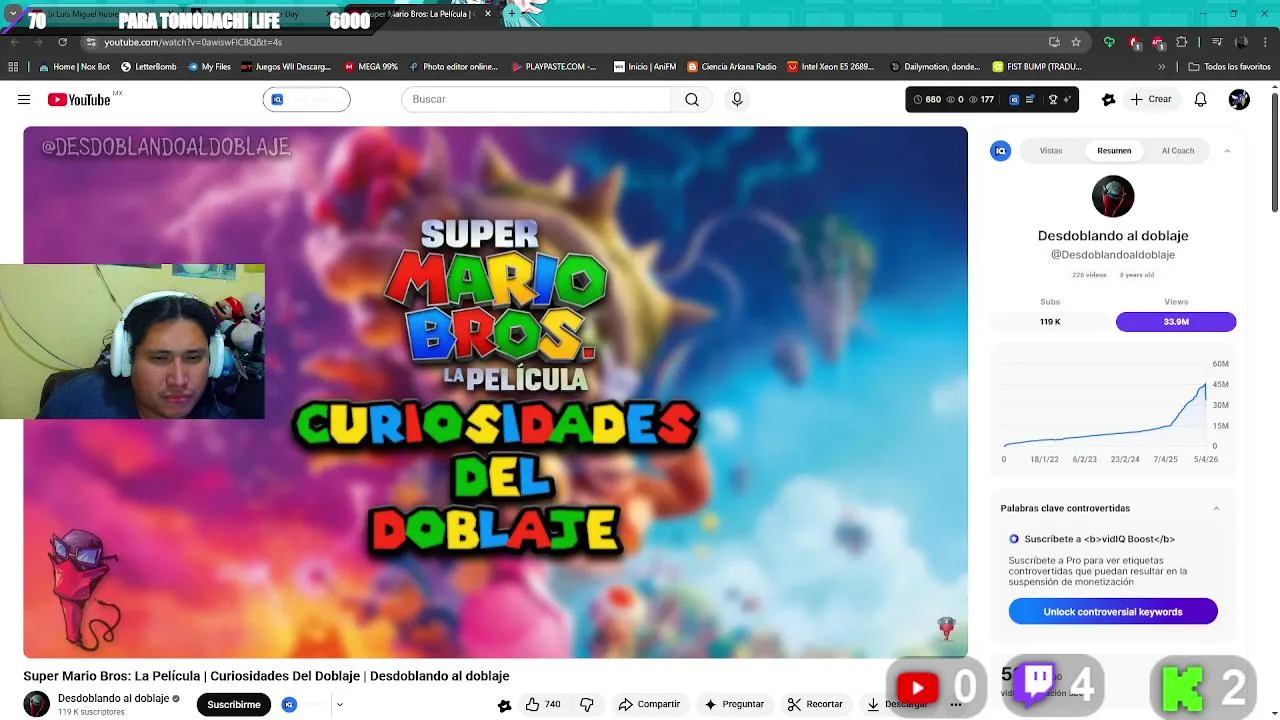Click the vidIQ stats bar in header

tap(992, 99)
